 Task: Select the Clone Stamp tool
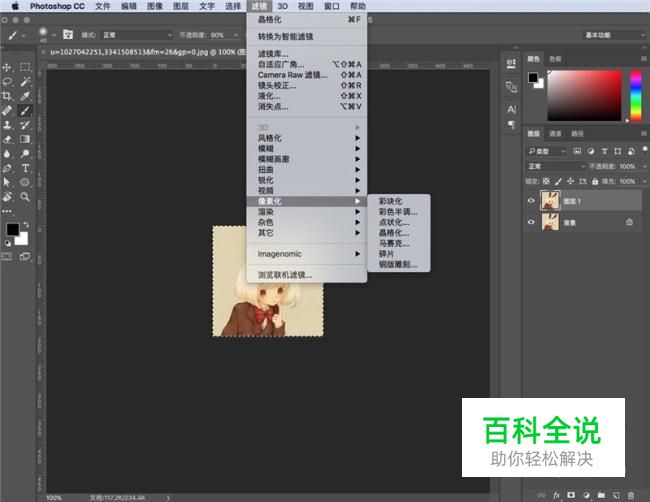7,125
